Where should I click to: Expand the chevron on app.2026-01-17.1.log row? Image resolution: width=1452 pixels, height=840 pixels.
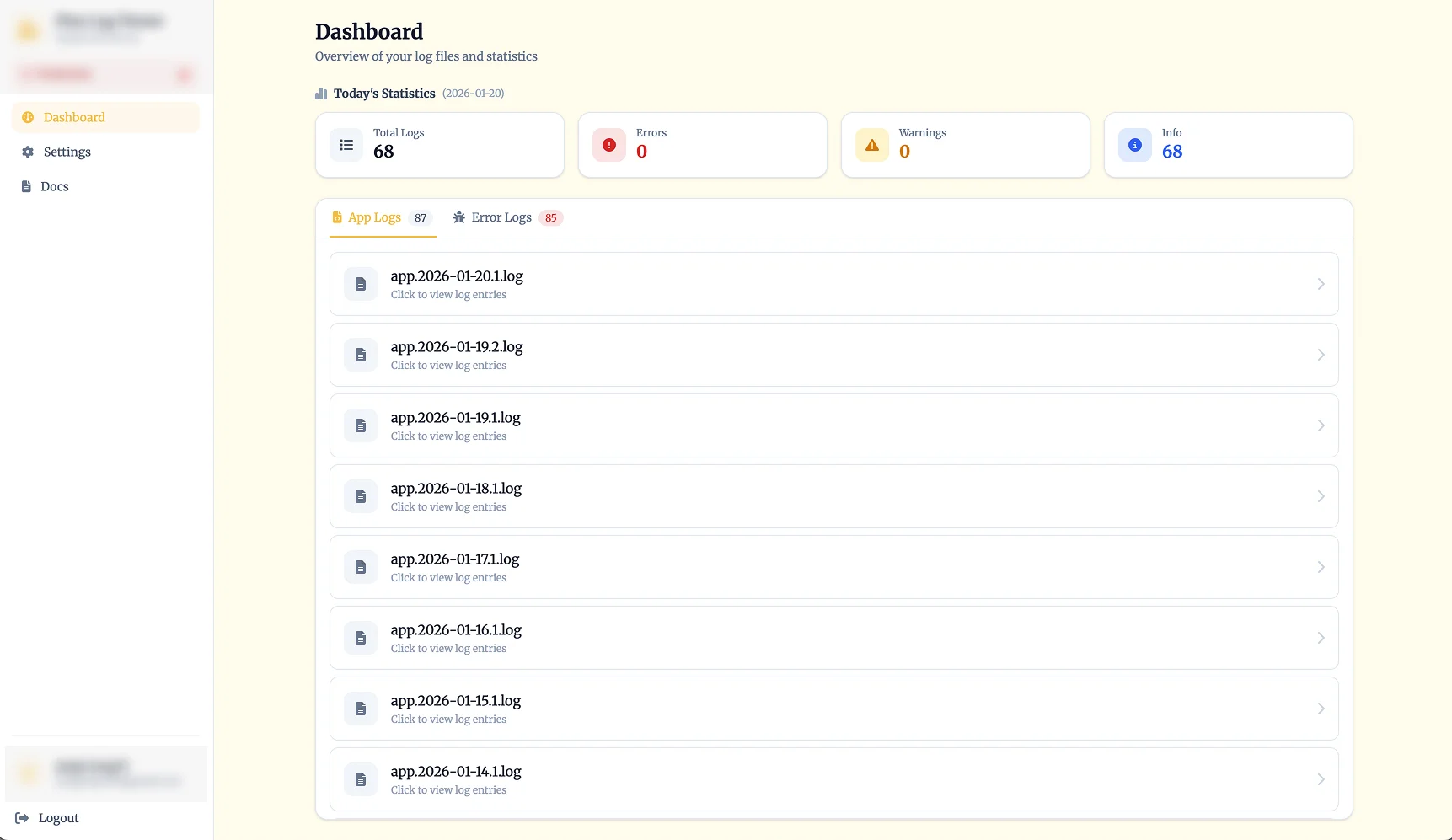coord(1321,567)
